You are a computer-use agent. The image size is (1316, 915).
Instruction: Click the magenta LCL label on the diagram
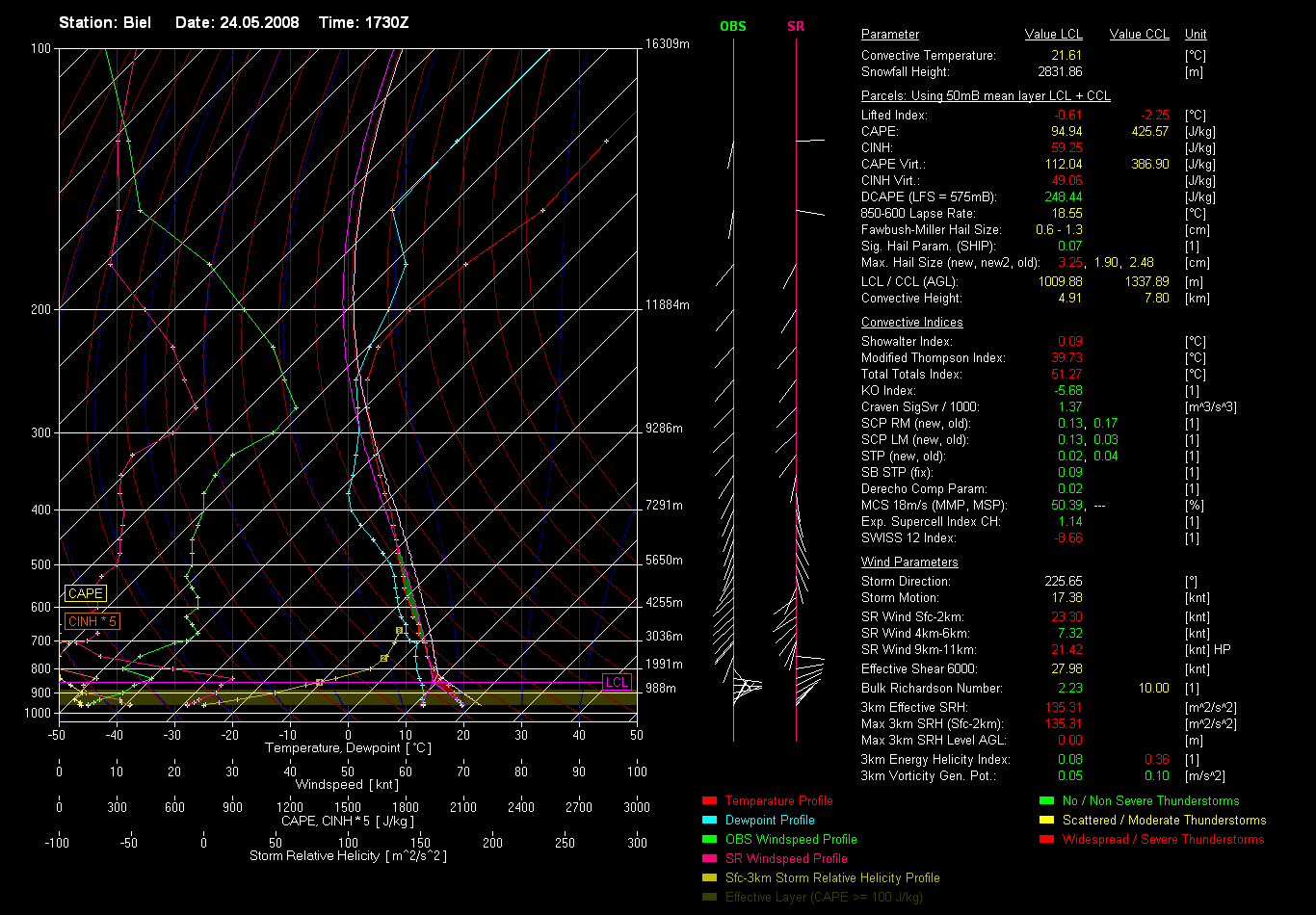617,682
